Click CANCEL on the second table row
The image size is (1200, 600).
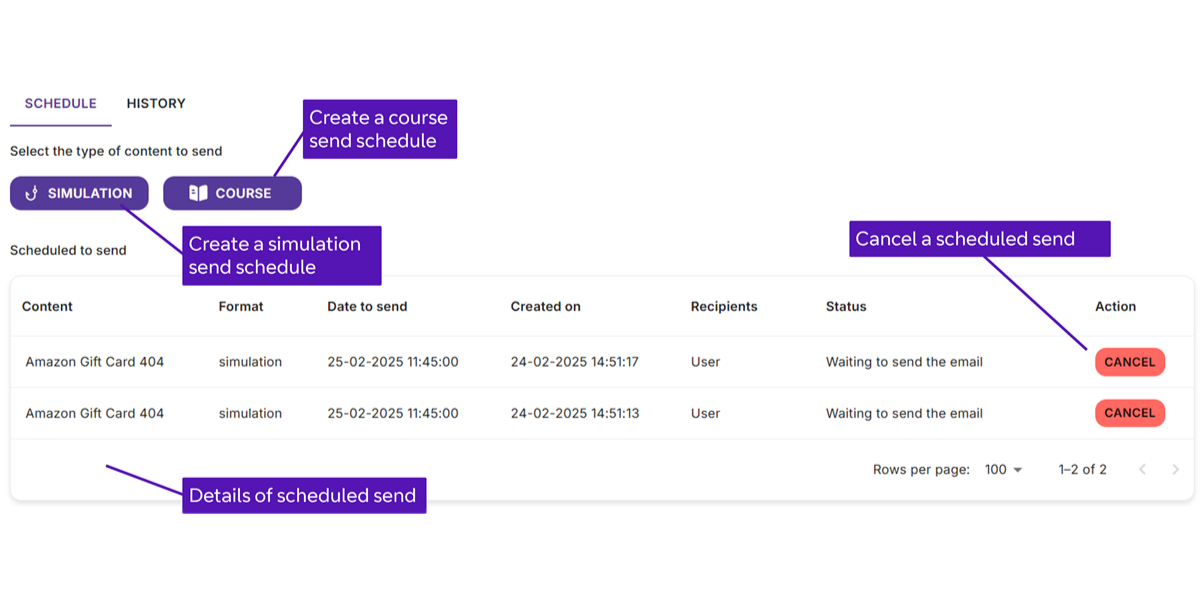(x=1129, y=412)
